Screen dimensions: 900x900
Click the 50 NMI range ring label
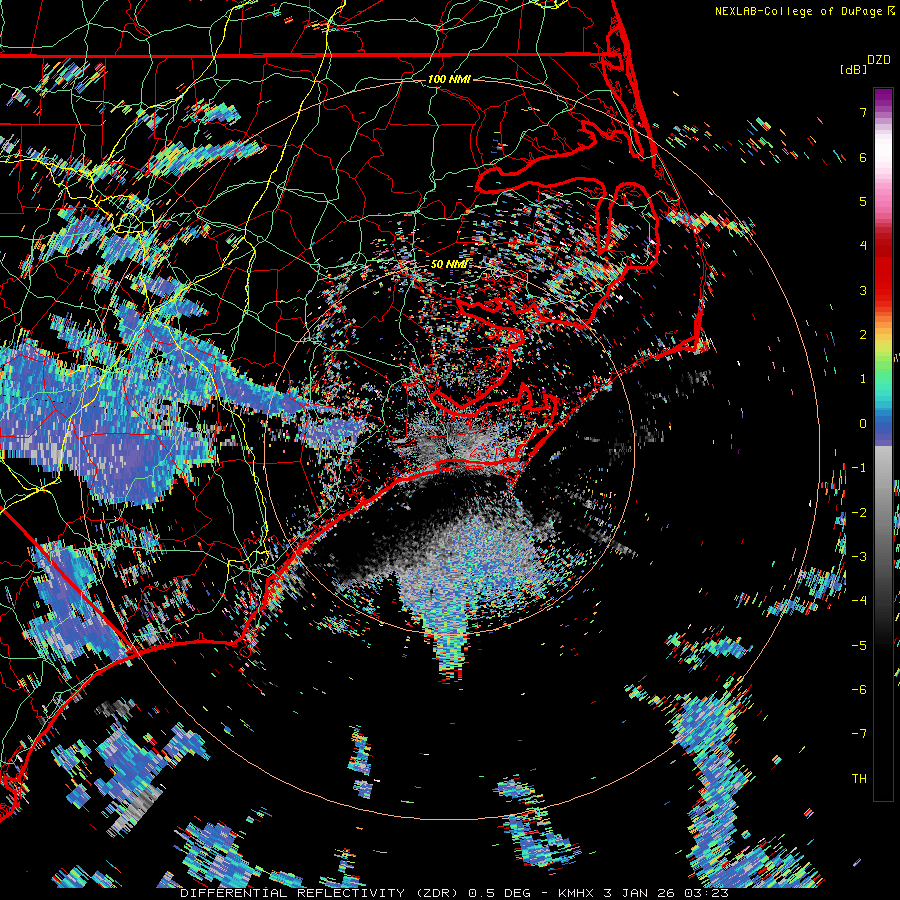pyautogui.click(x=449, y=264)
